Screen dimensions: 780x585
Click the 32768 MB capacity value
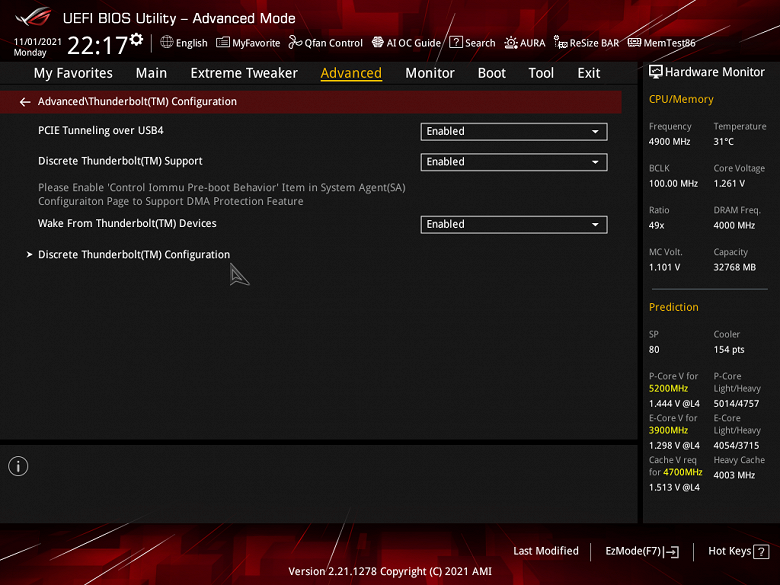pyautogui.click(x=734, y=268)
